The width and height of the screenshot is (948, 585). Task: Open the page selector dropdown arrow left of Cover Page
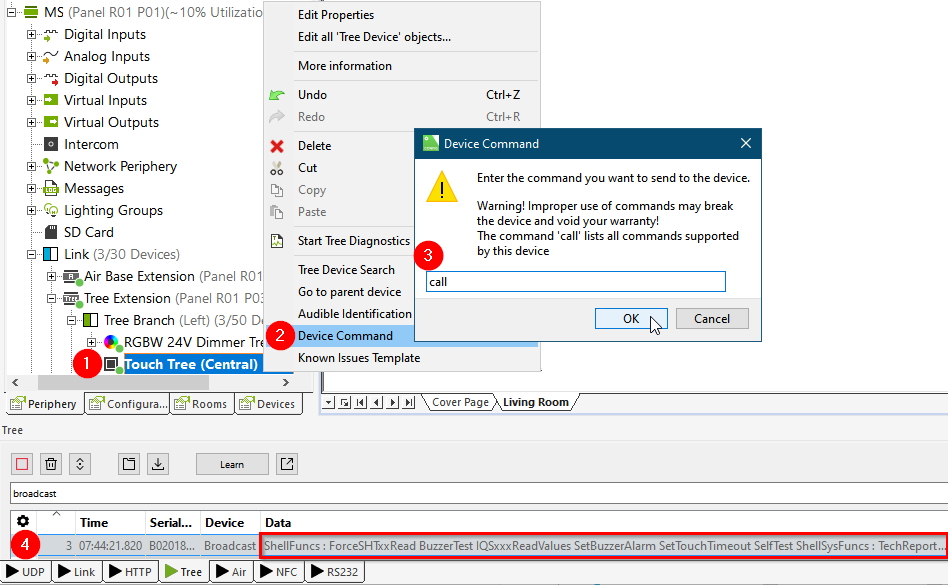coord(328,402)
